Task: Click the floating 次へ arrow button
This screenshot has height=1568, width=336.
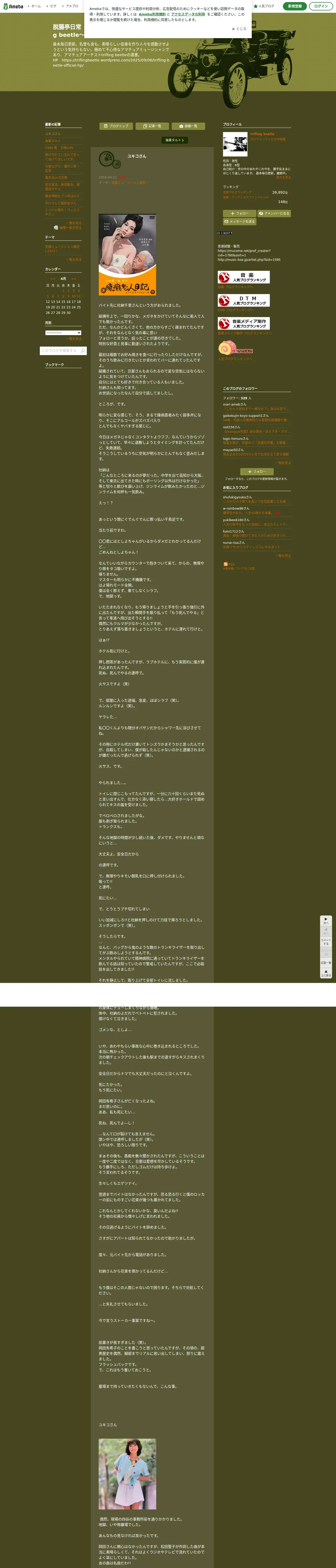Action: [326, 921]
